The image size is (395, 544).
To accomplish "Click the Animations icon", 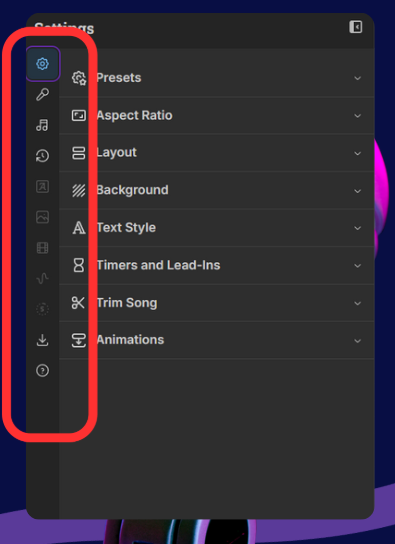I will click(79, 340).
